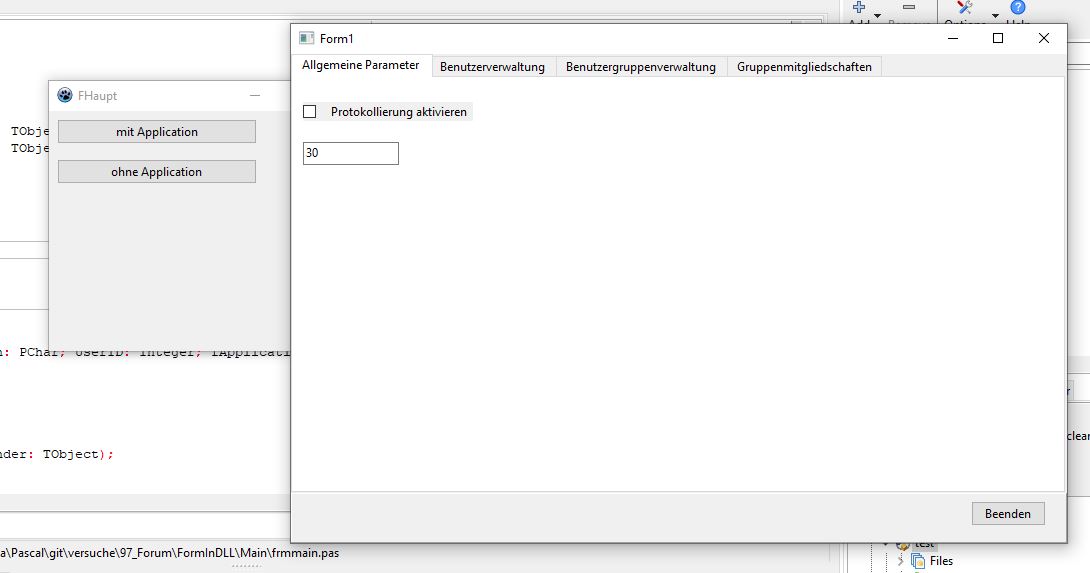The image size is (1090, 573).
Task: Open the Benutzergruppenverwaltung tab
Action: 640,67
